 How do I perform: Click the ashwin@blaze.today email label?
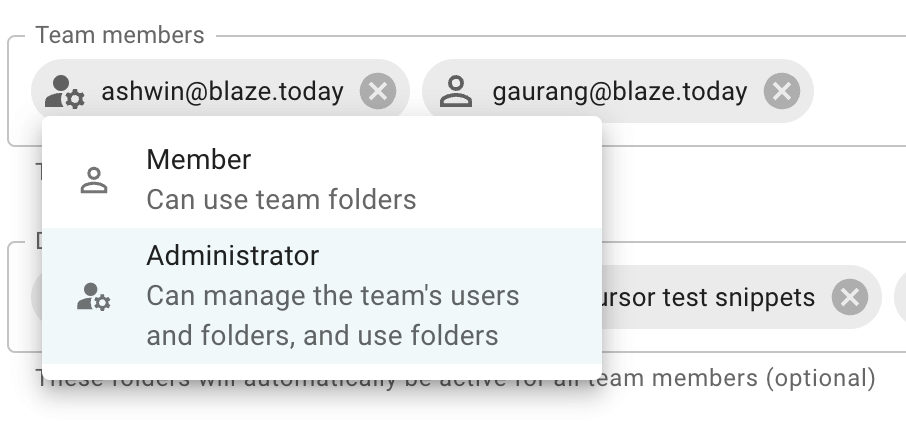[222, 92]
